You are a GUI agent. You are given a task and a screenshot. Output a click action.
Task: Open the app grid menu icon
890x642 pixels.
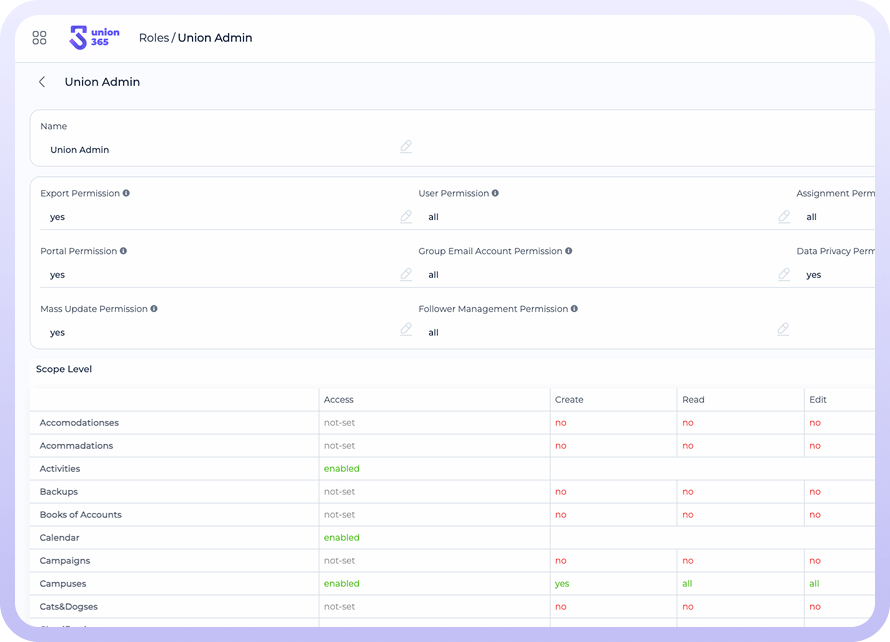40,38
